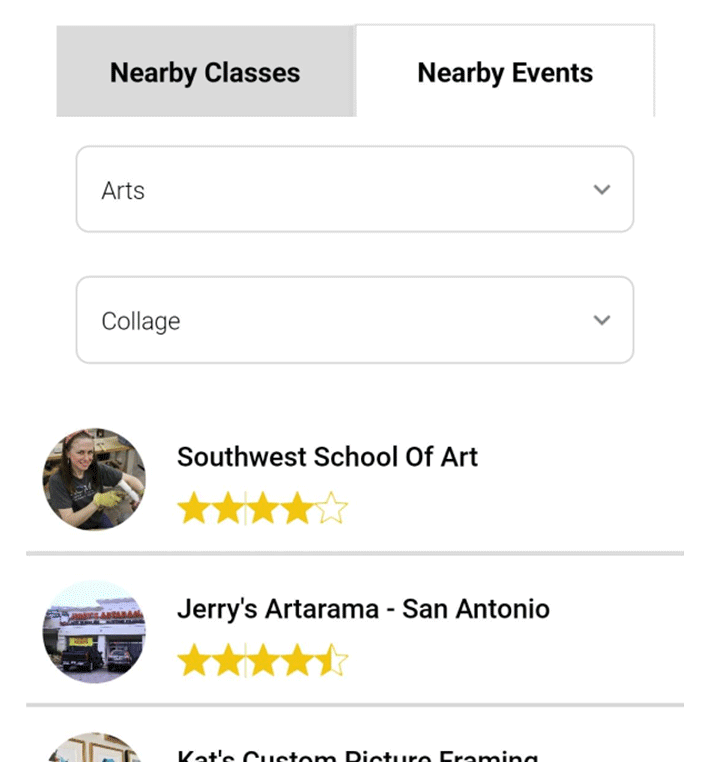Click fourth star of Jerry's Artarama rating

(x=298, y=661)
